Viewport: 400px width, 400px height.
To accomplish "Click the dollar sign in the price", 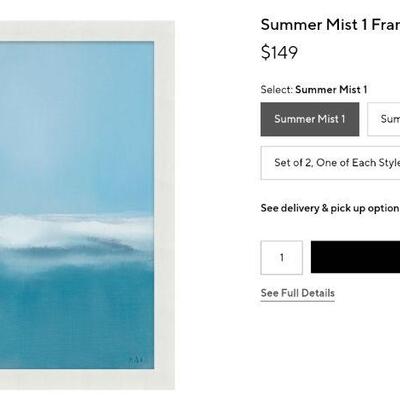I will (265, 52).
